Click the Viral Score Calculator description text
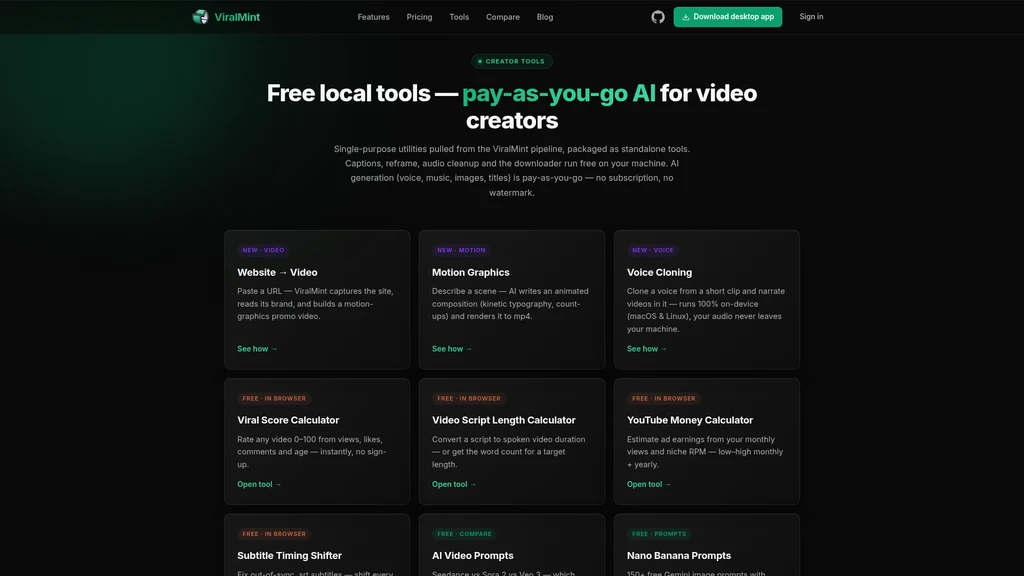Image resolution: width=1024 pixels, height=576 pixels. pos(312,452)
